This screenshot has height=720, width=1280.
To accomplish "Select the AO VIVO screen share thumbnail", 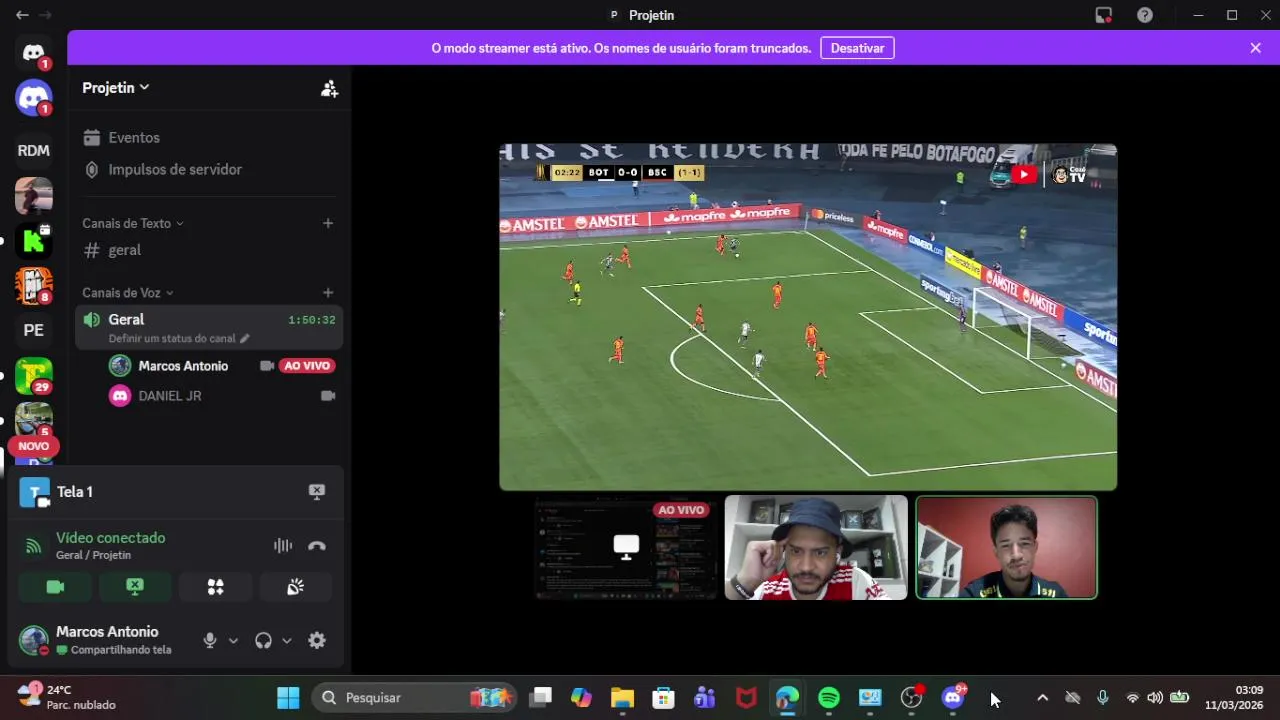I will (626, 548).
